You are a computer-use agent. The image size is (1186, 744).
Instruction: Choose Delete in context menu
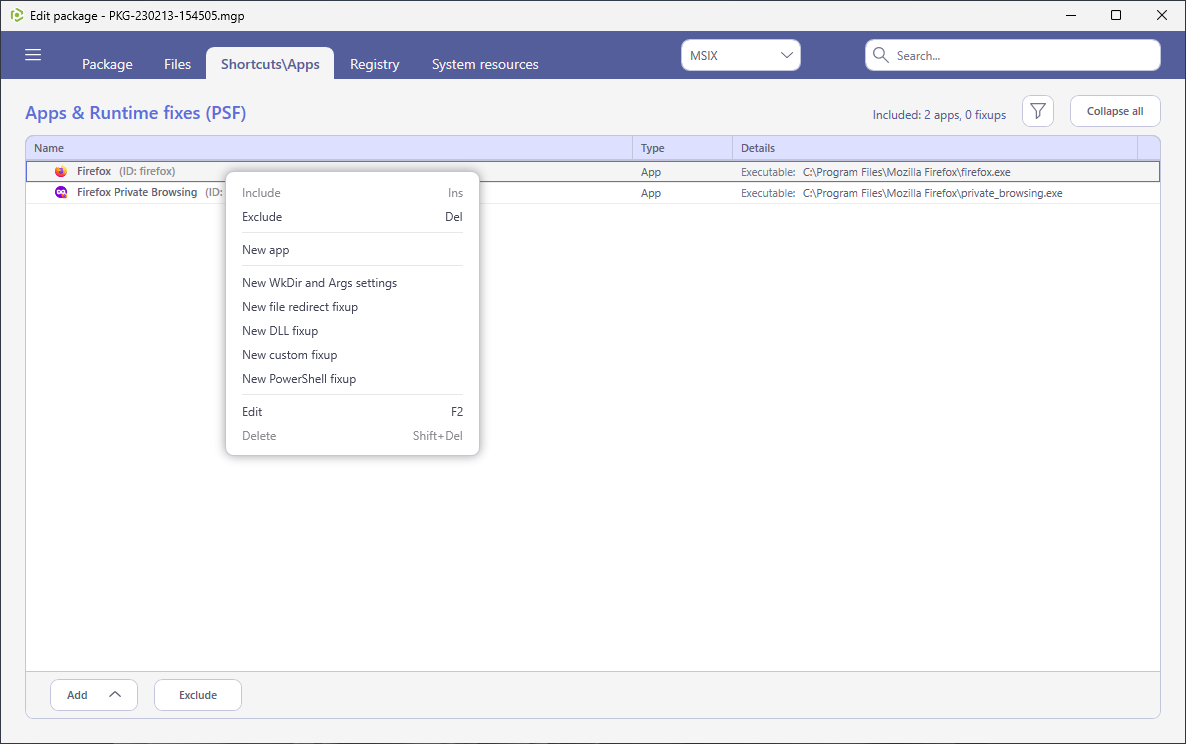click(x=352, y=436)
